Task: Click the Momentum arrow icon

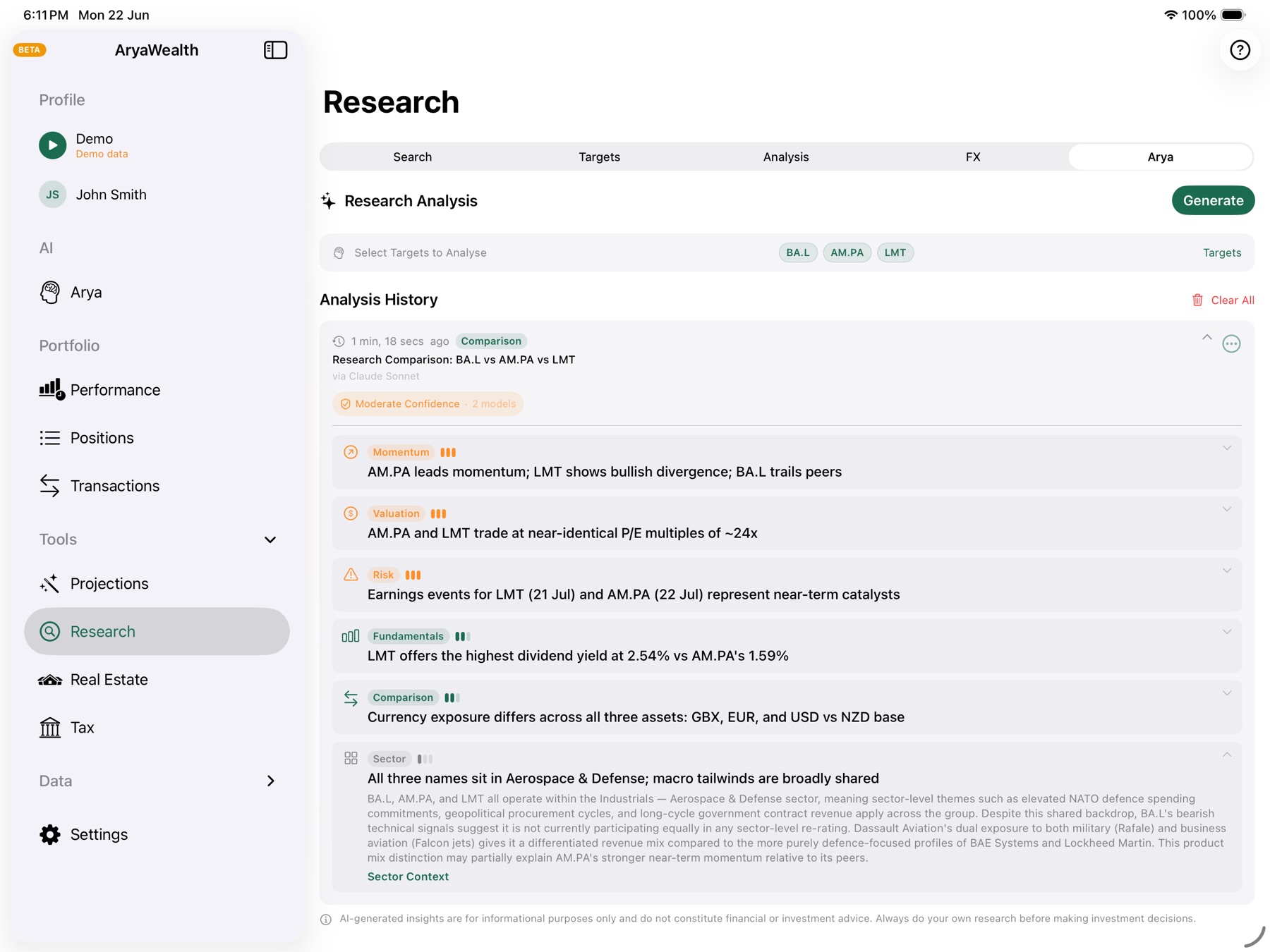Action: (351, 452)
